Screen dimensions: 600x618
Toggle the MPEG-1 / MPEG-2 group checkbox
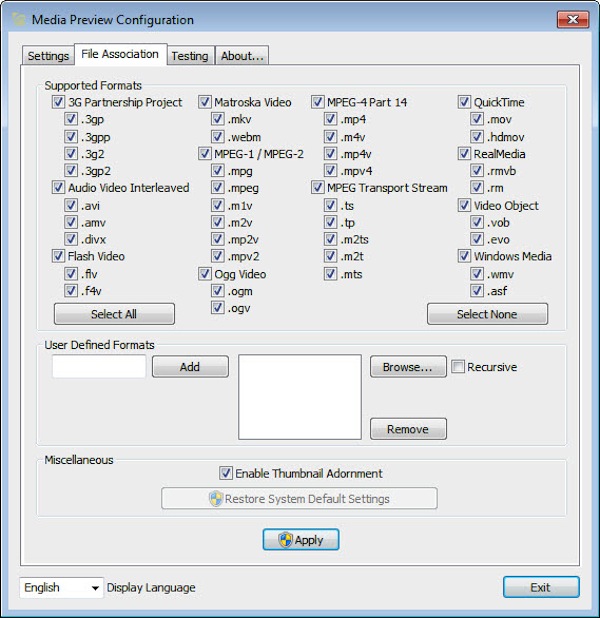pos(205,154)
